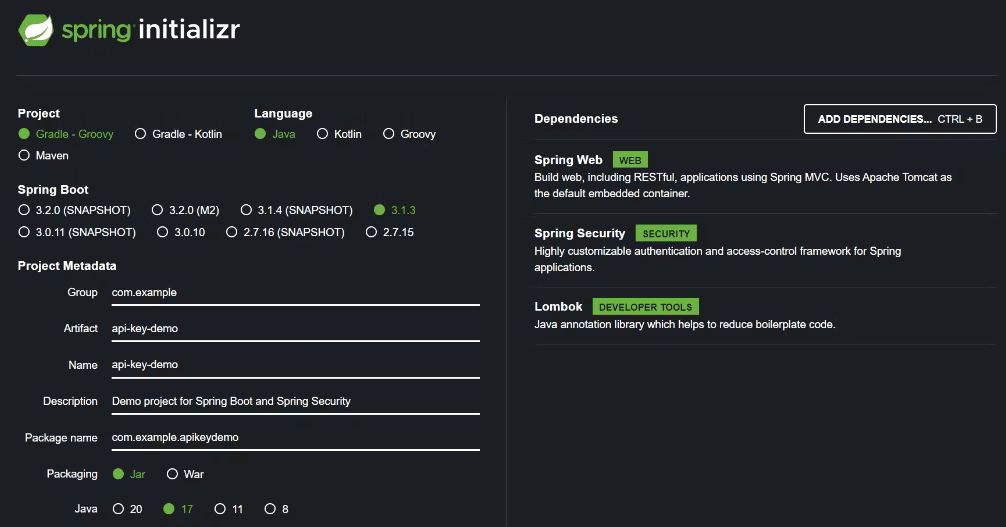The height and width of the screenshot is (527, 1006).
Task: Click the Project Metadata heading
Action: click(x=67, y=266)
